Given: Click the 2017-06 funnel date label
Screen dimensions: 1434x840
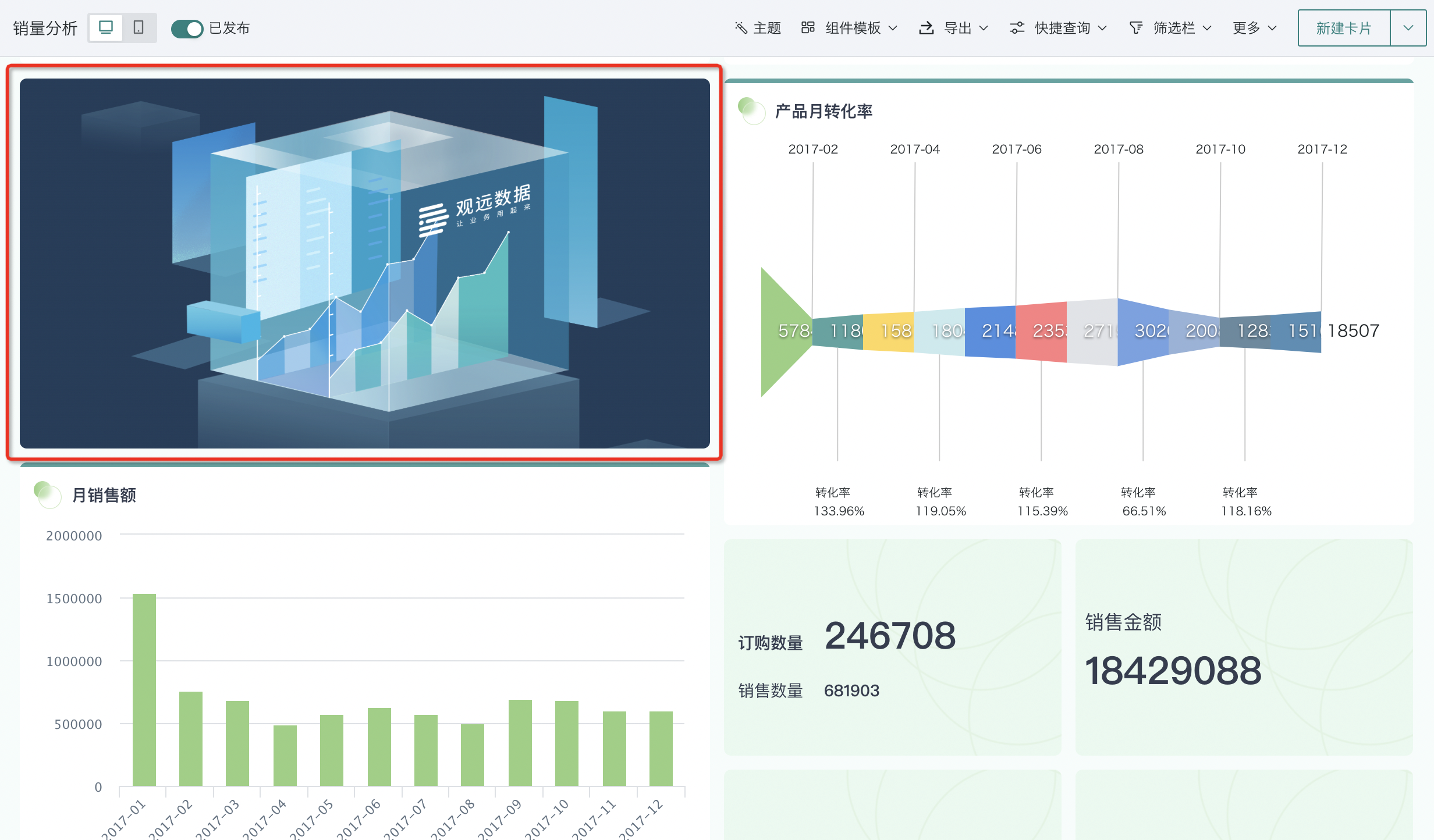Looking at the screenshot, I should tap(1017, 149).
